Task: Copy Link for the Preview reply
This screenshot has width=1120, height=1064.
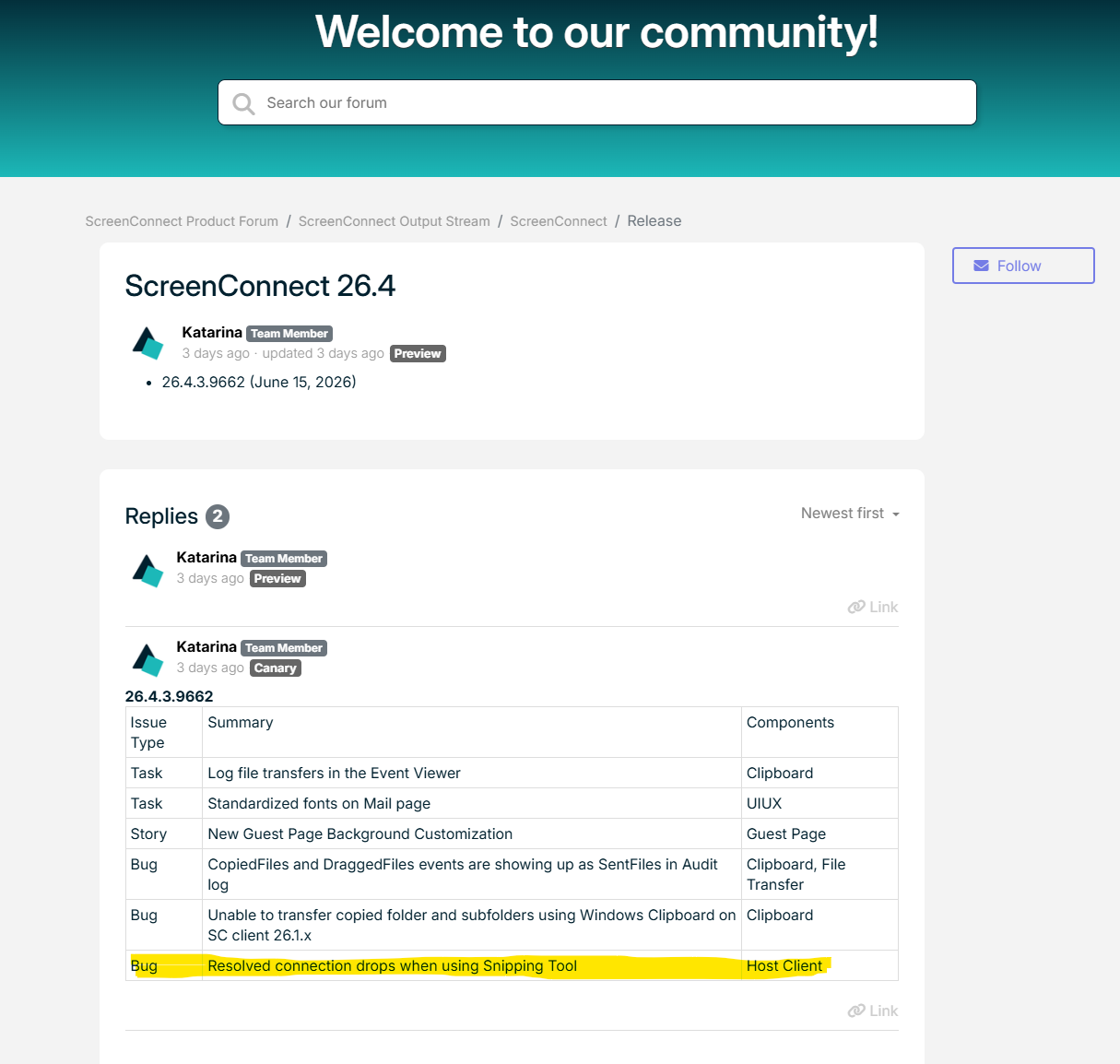Action: tap(873, 607)
